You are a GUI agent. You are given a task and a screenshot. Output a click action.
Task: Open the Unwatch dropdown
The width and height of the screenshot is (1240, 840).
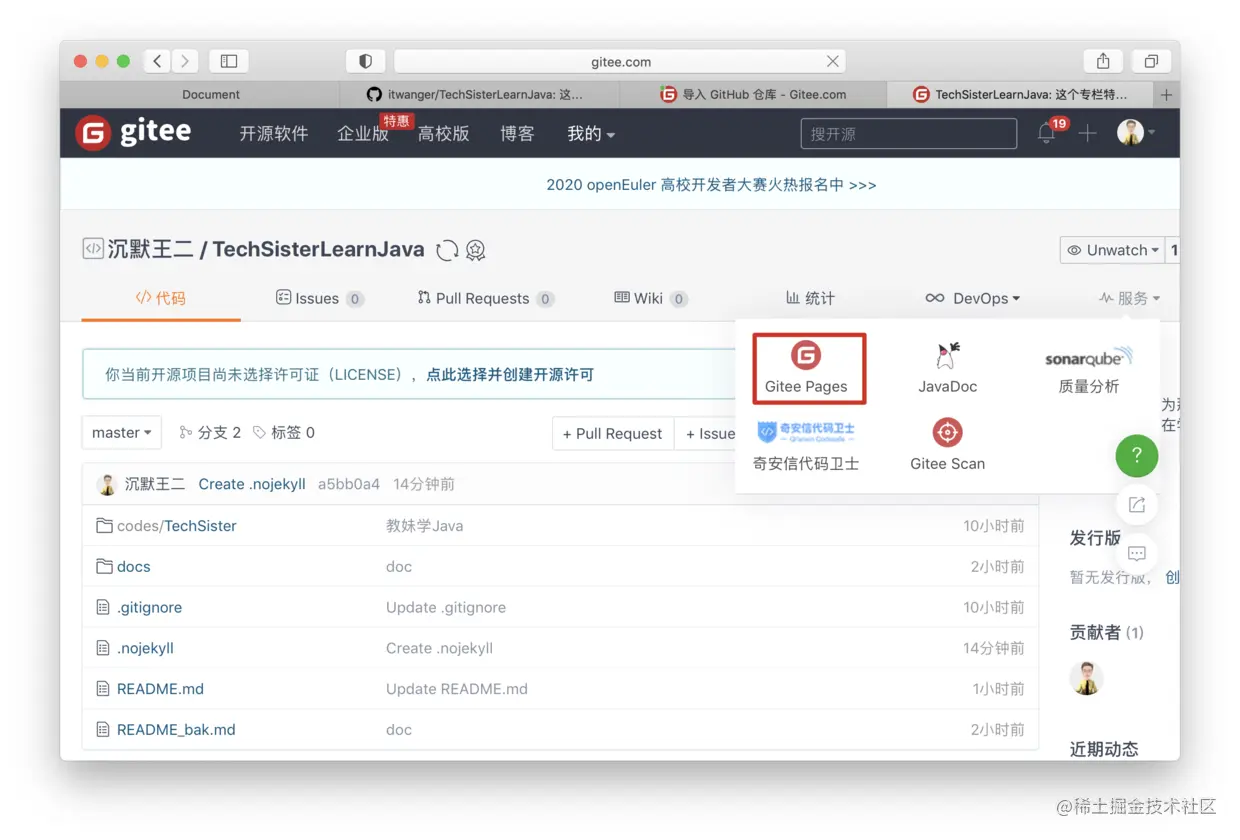[x=1112, y=250]
